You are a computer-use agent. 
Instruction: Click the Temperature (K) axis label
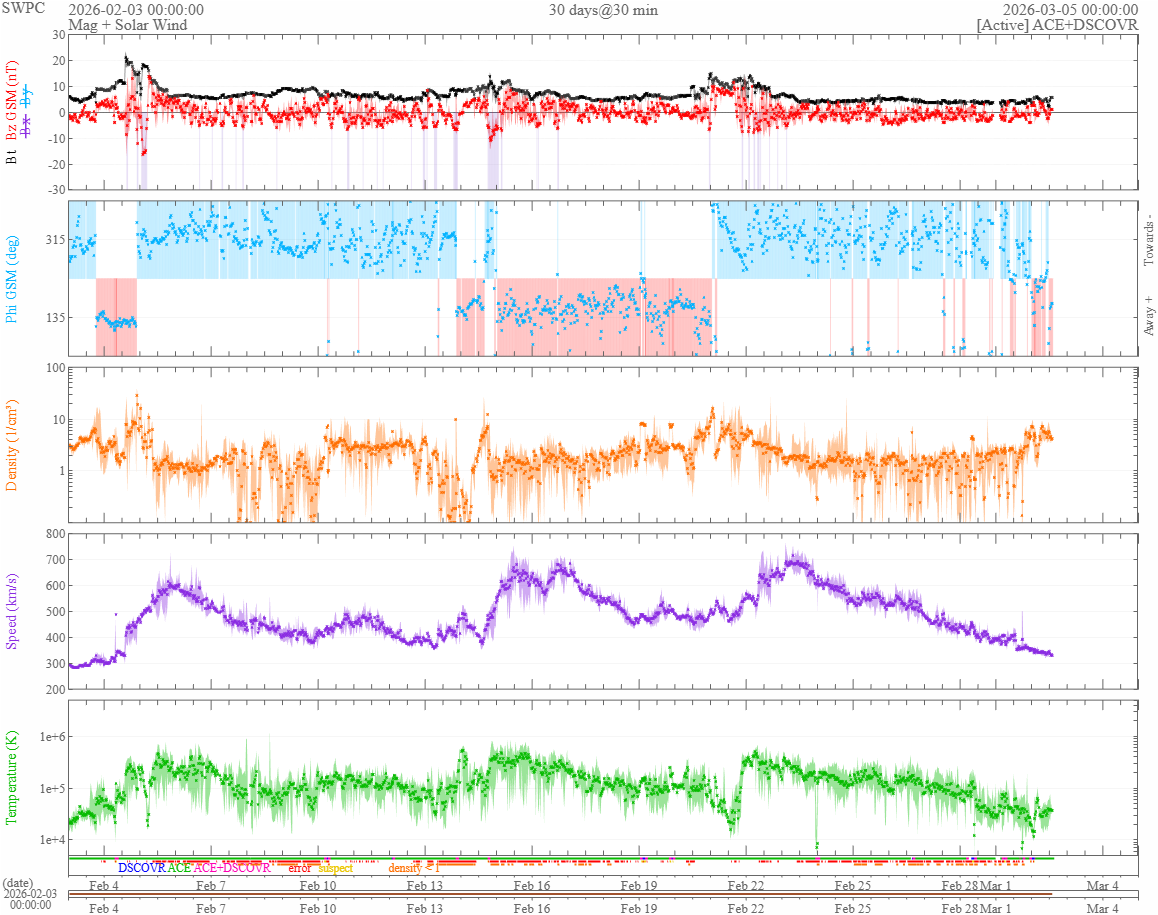click(11, 778)
